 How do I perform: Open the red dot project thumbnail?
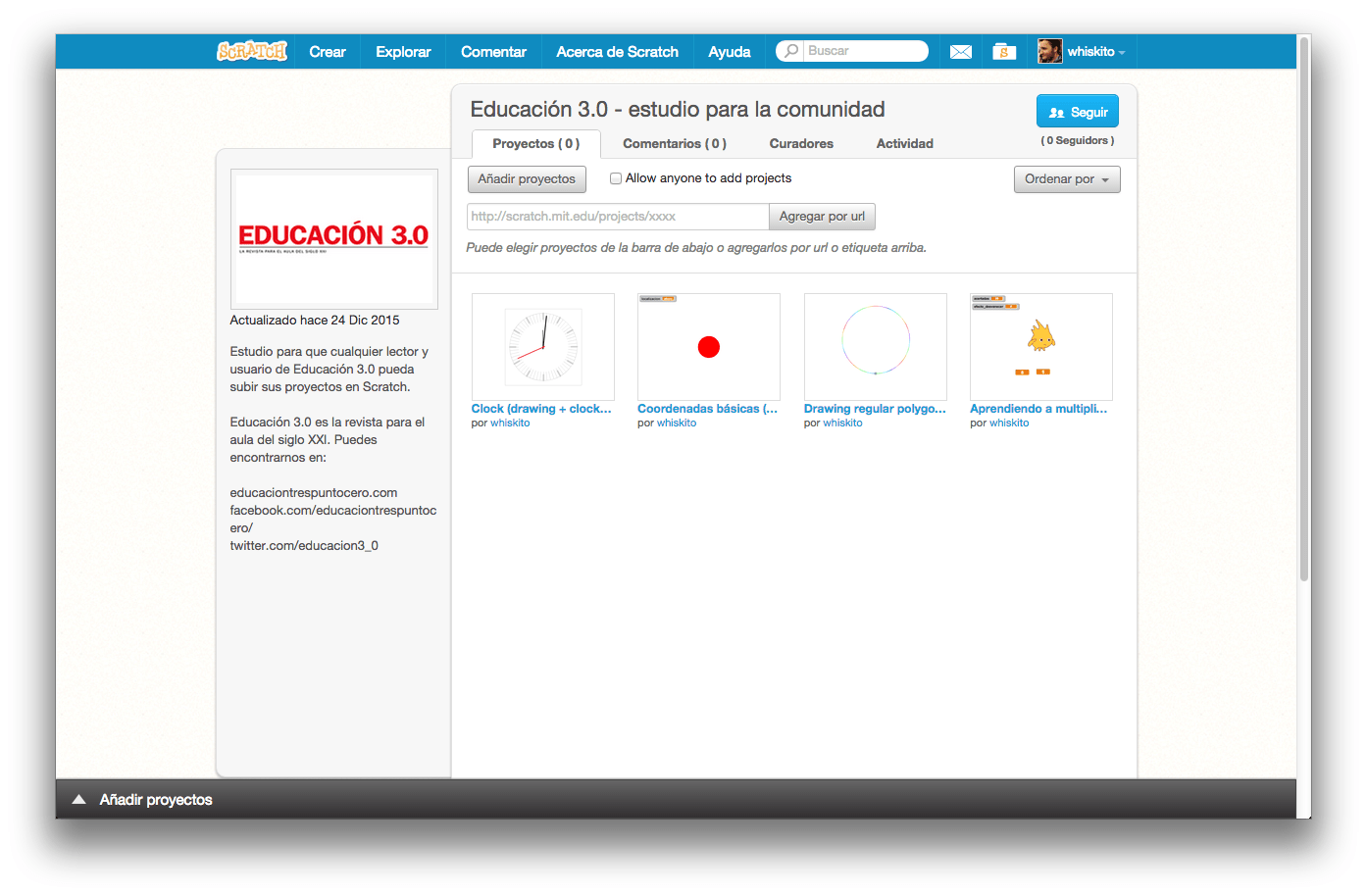[709, 346]
